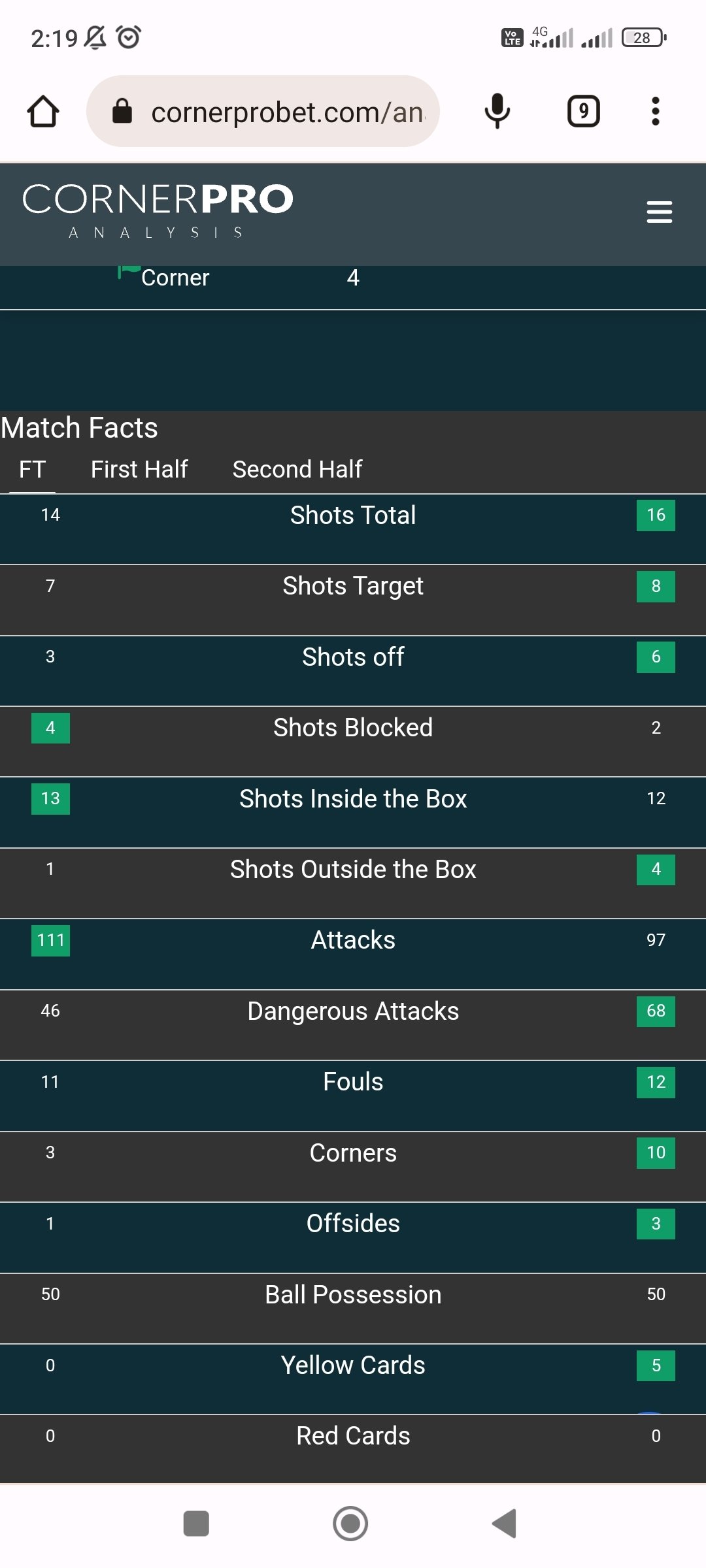Switch to the First Half tab
Screen dimensions: 706x1568
click(139, 469)
